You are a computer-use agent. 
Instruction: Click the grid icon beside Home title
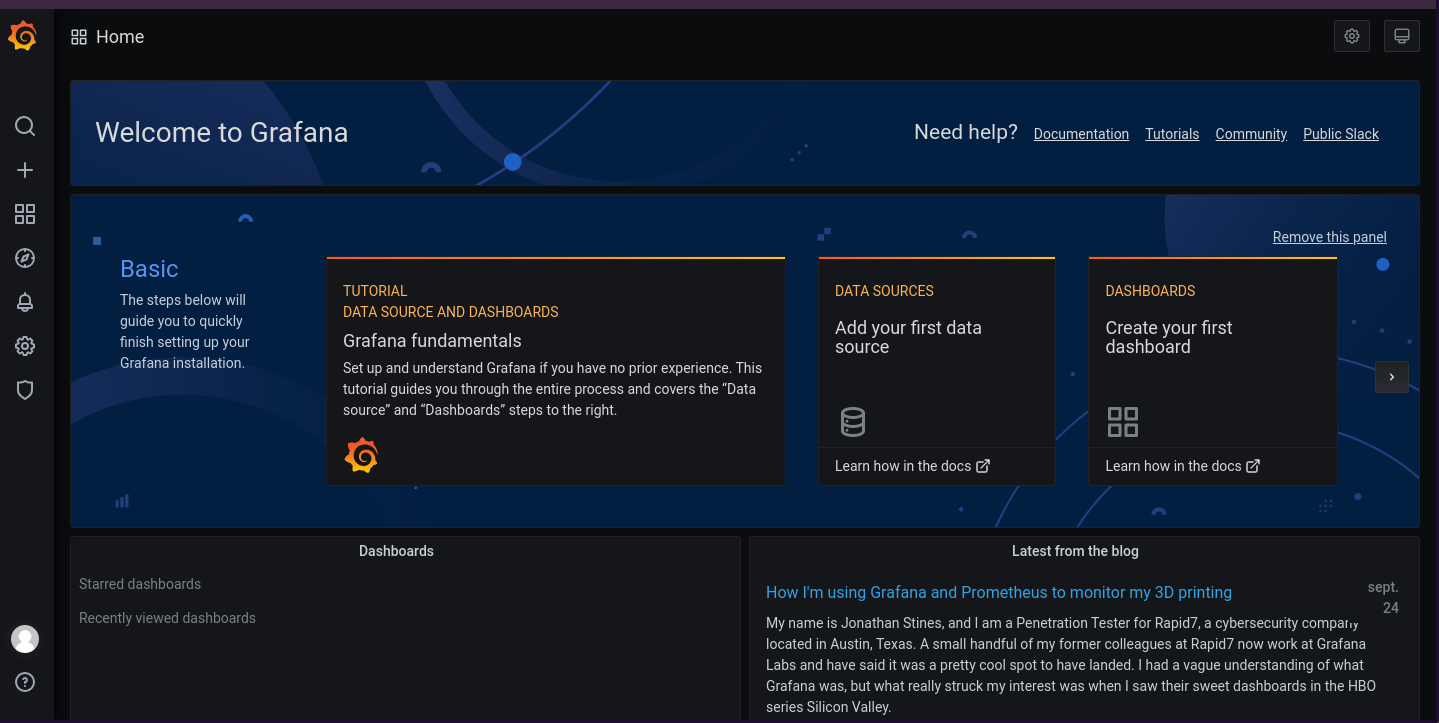(x=79, y=37)
